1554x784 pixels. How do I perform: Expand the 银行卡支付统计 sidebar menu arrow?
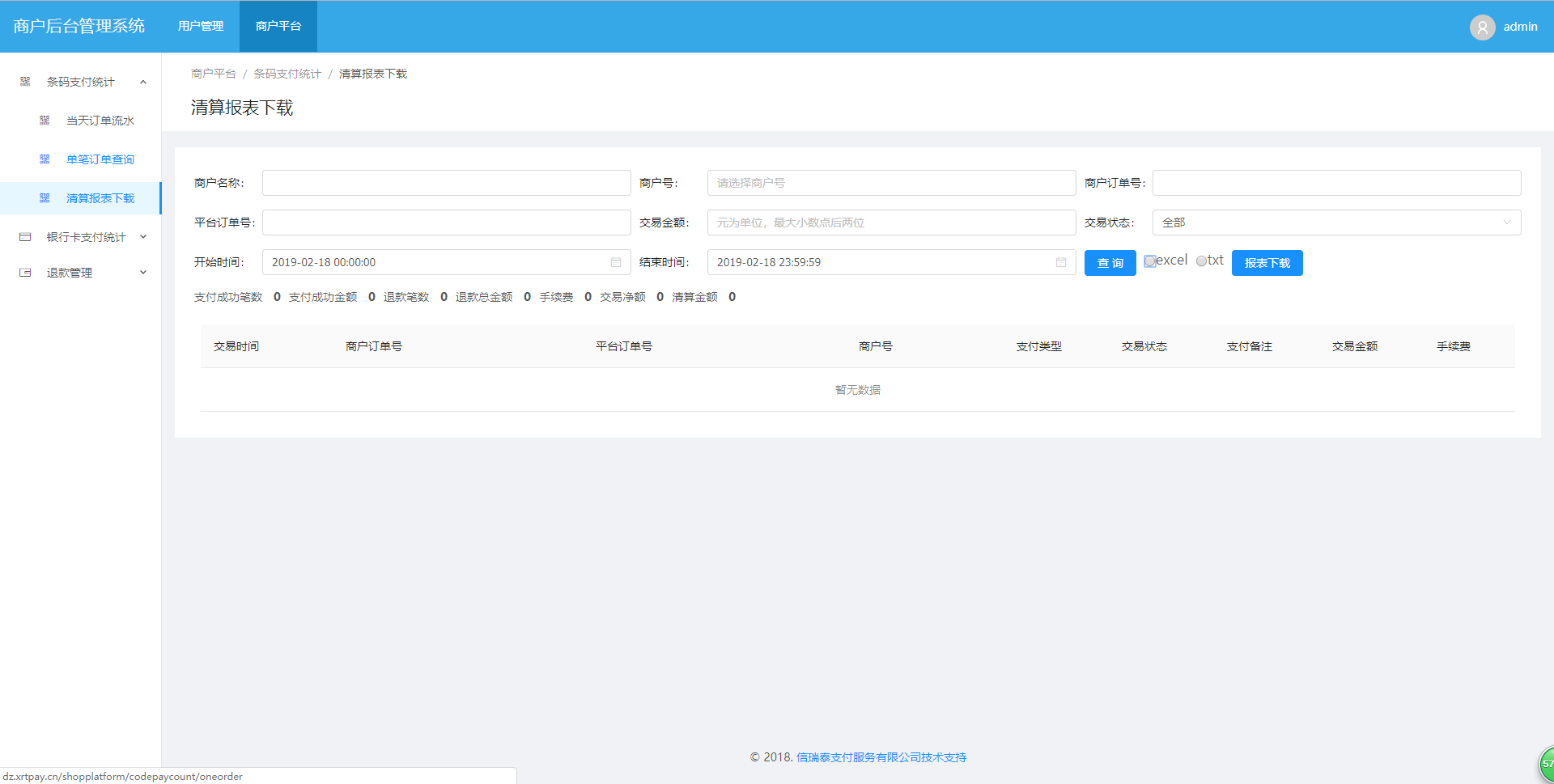143,237
